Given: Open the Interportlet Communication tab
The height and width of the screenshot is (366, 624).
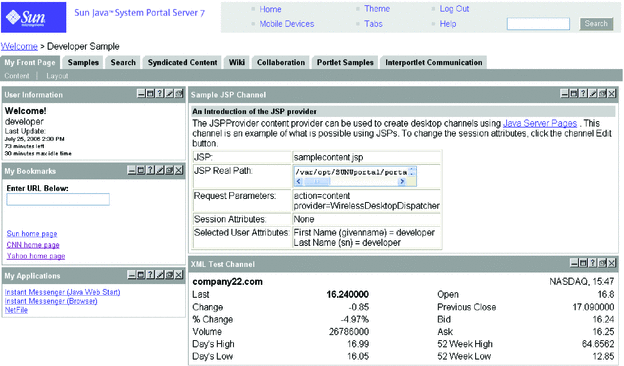Looking at the screenshot, I should click(434, 62).
